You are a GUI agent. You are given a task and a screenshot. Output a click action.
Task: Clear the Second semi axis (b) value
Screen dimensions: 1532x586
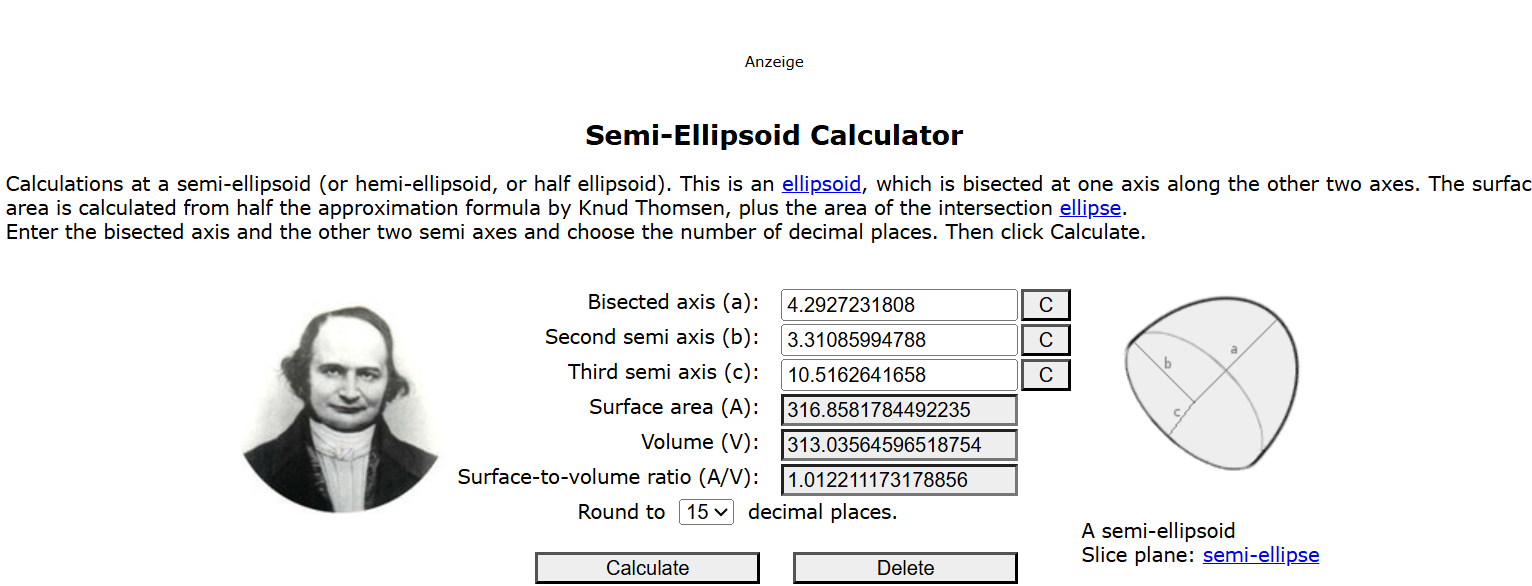tap(1046, 340)
